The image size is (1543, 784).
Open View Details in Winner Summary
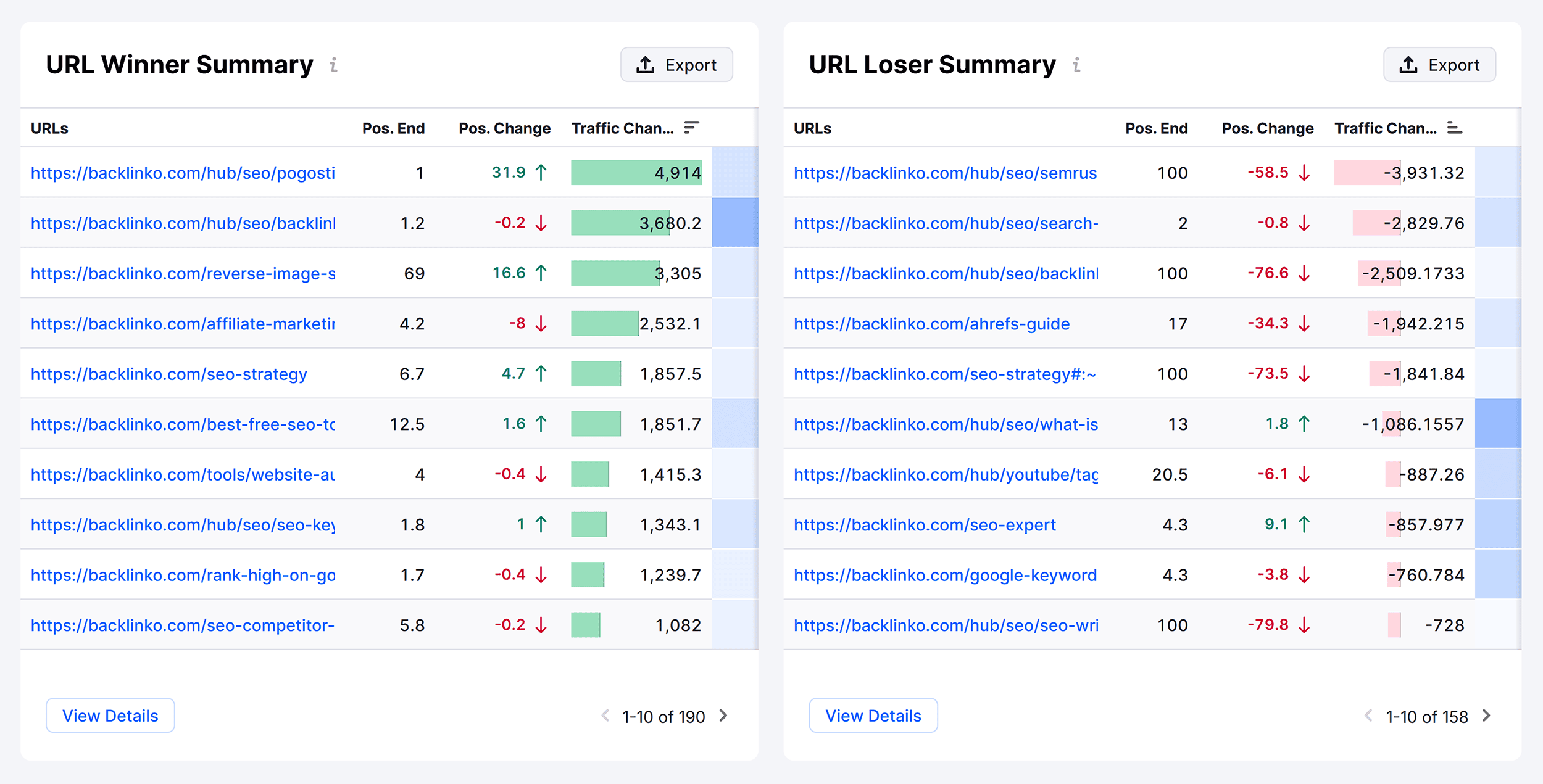(110, 716)
